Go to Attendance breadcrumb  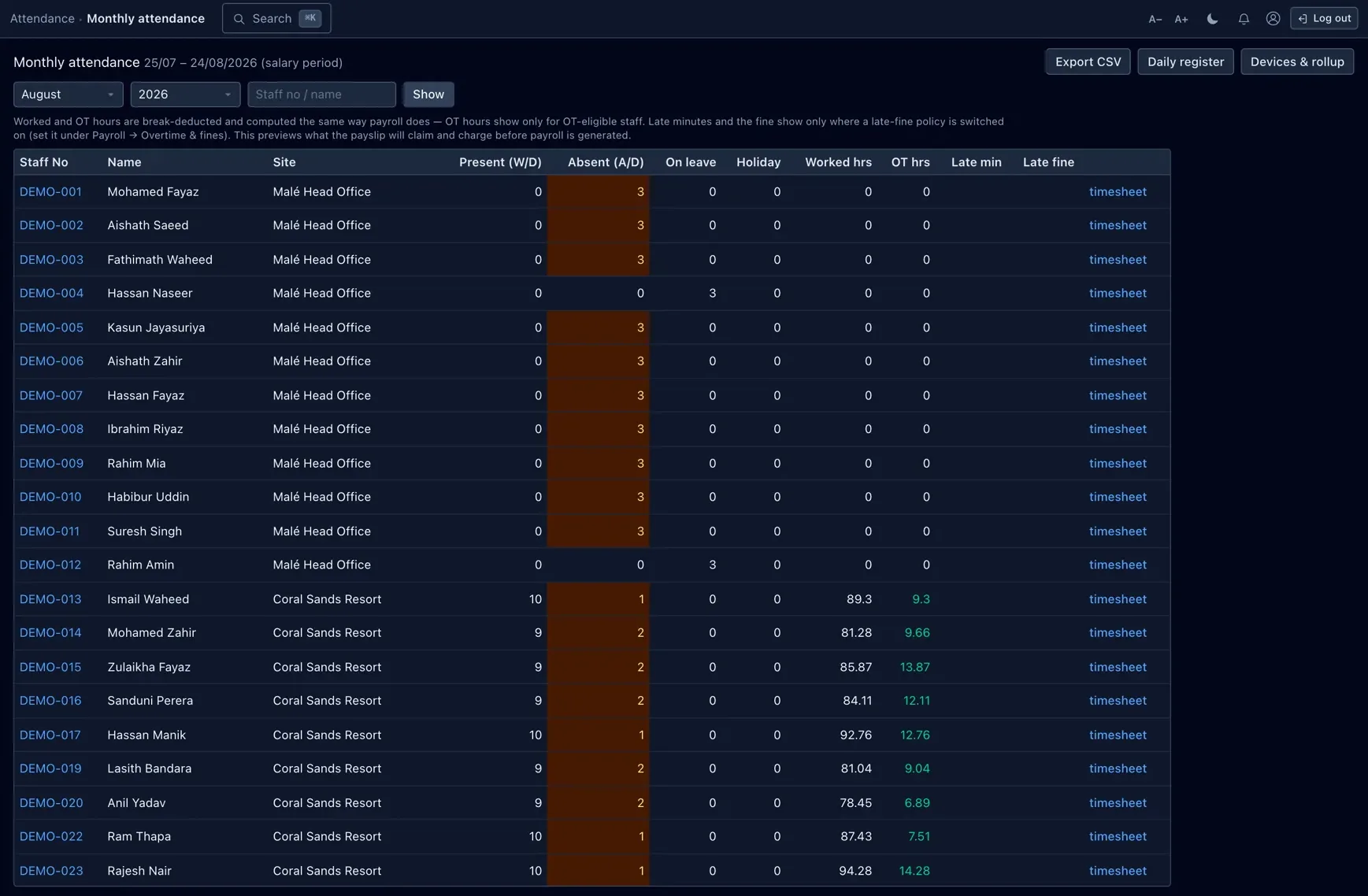42,18
